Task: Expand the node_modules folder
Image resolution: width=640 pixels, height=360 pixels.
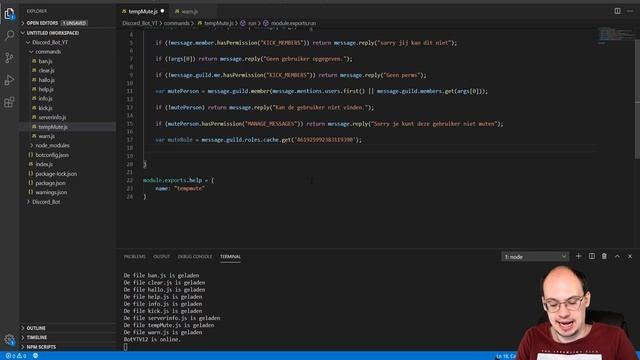Action: click(52, 146)
